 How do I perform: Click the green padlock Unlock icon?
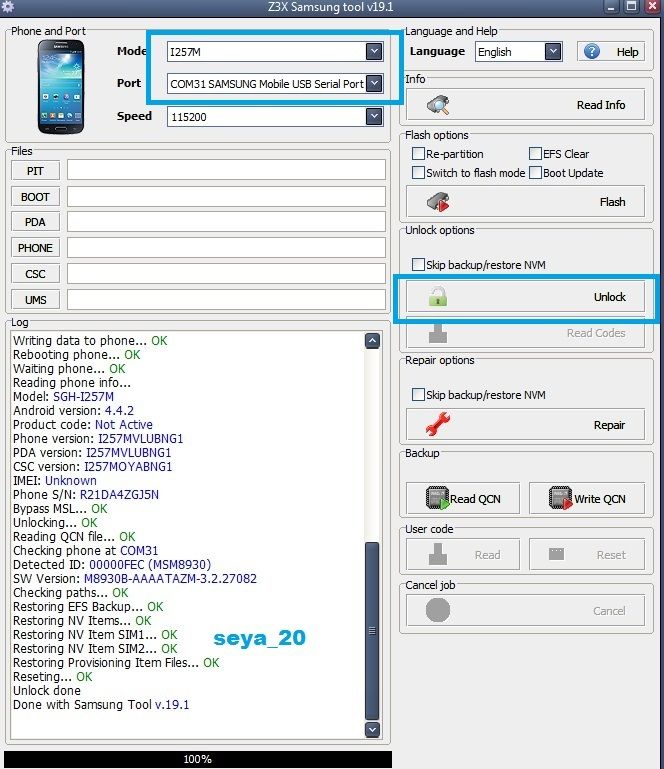point(438,297)
